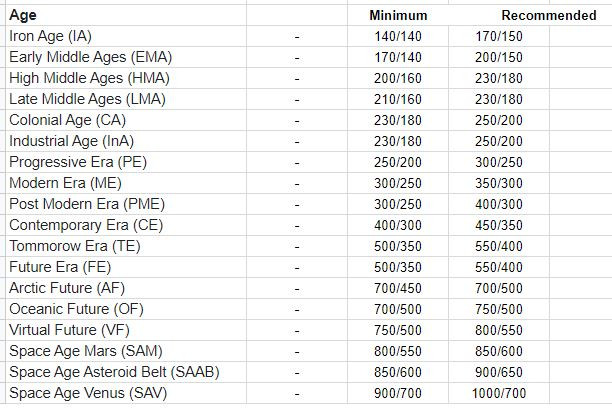Select the Future Era (FE) cell

(126, 267)
